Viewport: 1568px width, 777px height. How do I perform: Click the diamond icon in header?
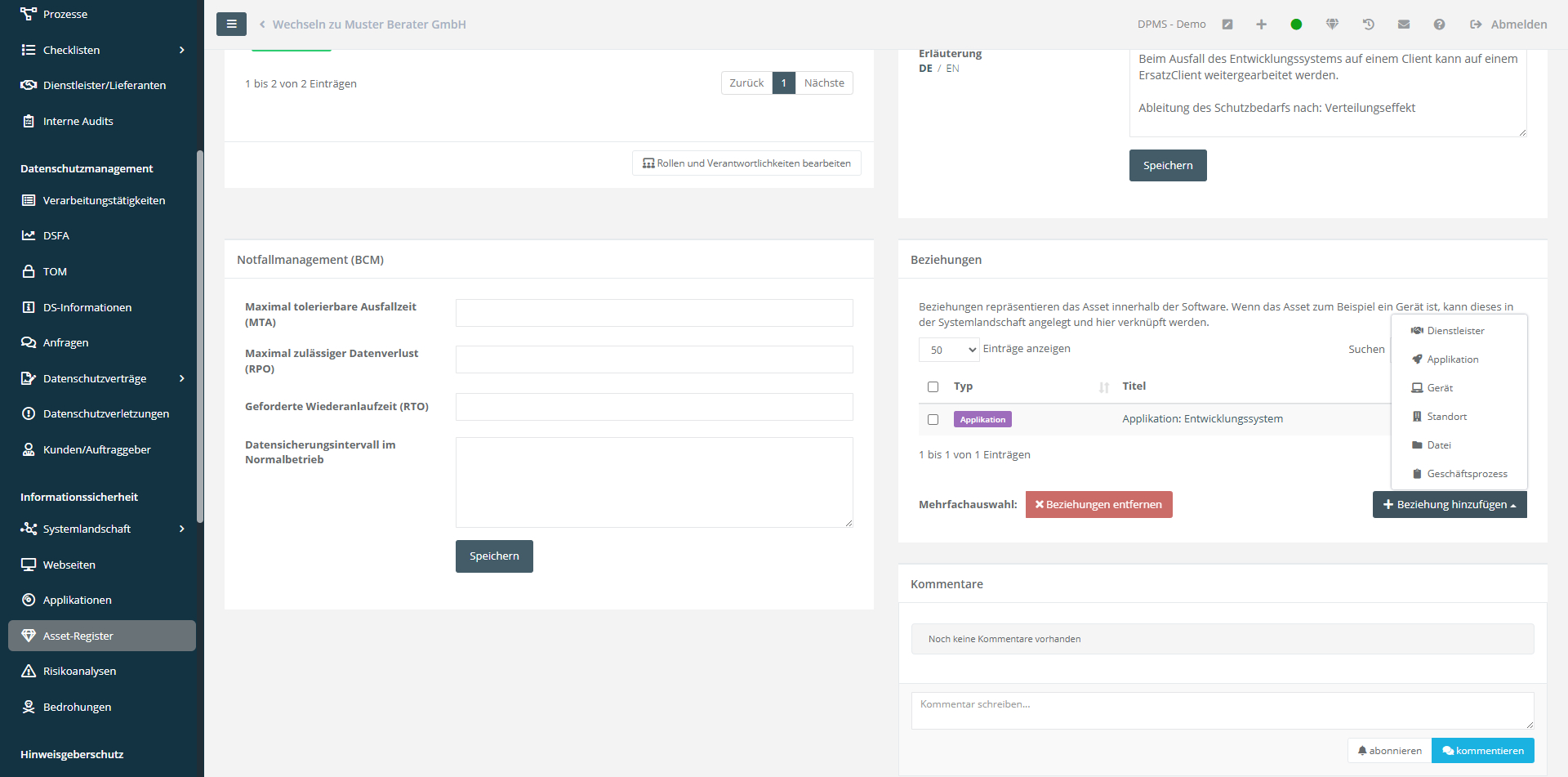pyautogui.click(x=1332, y=25)
